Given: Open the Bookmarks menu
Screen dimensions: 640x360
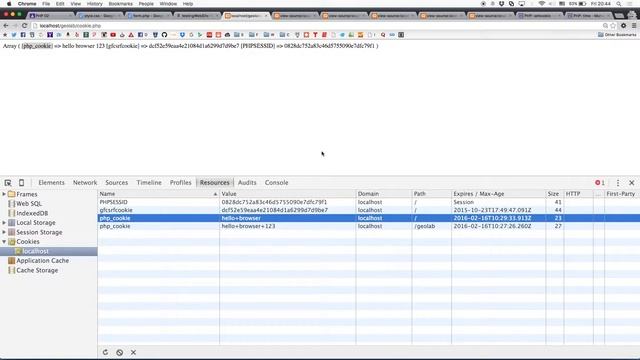Looking at the screenshot, I should click(x=120, y=4).
